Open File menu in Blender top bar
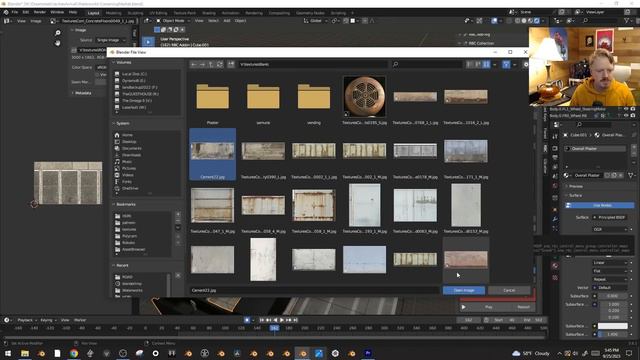Image resolution: width=640 pixels, height=360 pixels. point(15,12)
